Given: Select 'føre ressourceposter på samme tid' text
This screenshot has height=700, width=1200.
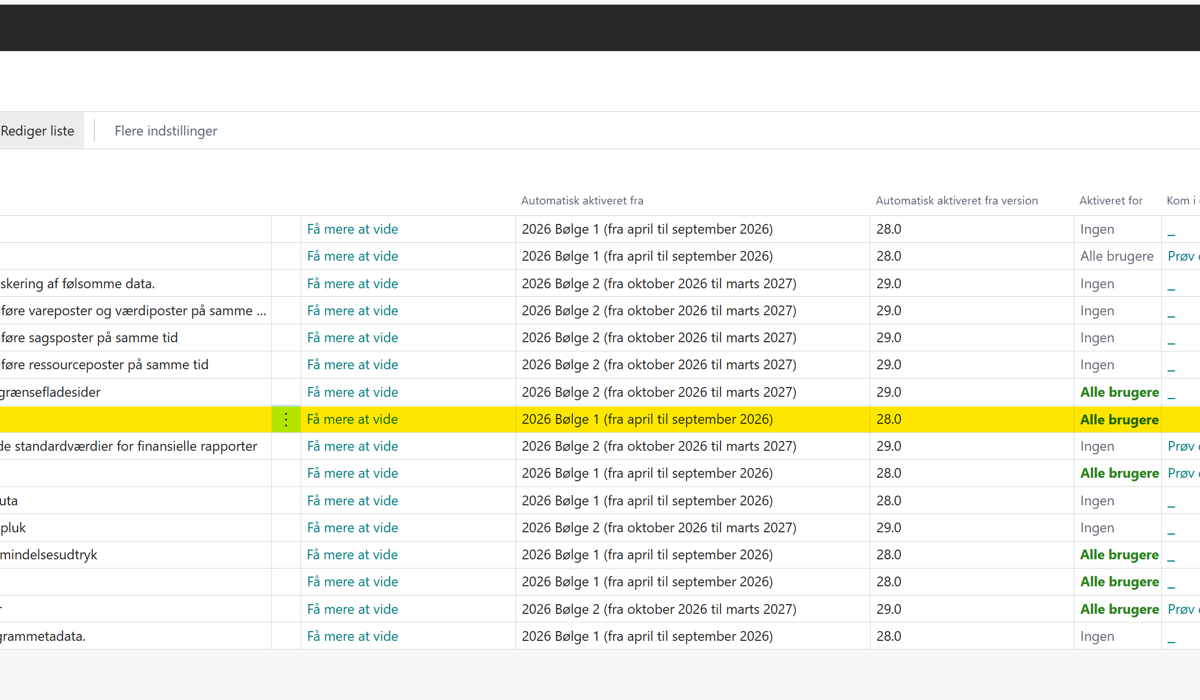Looking at the screenshot, I should (104, 365).
